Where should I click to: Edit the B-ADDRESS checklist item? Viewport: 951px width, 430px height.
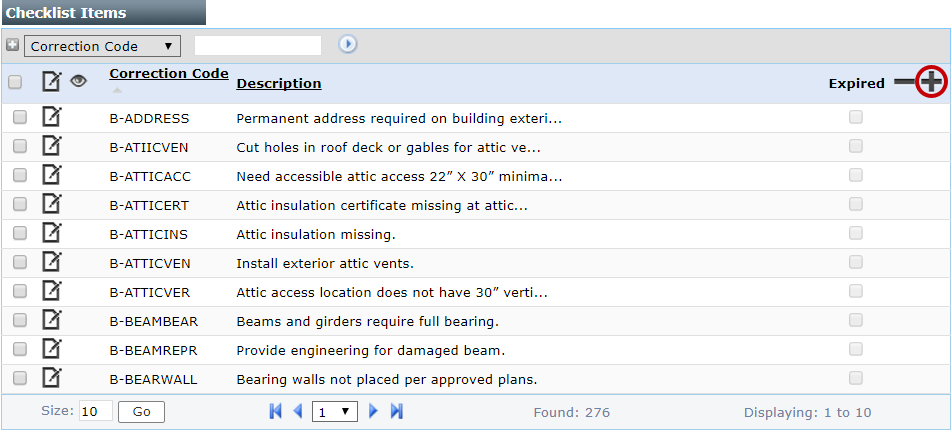51,118
